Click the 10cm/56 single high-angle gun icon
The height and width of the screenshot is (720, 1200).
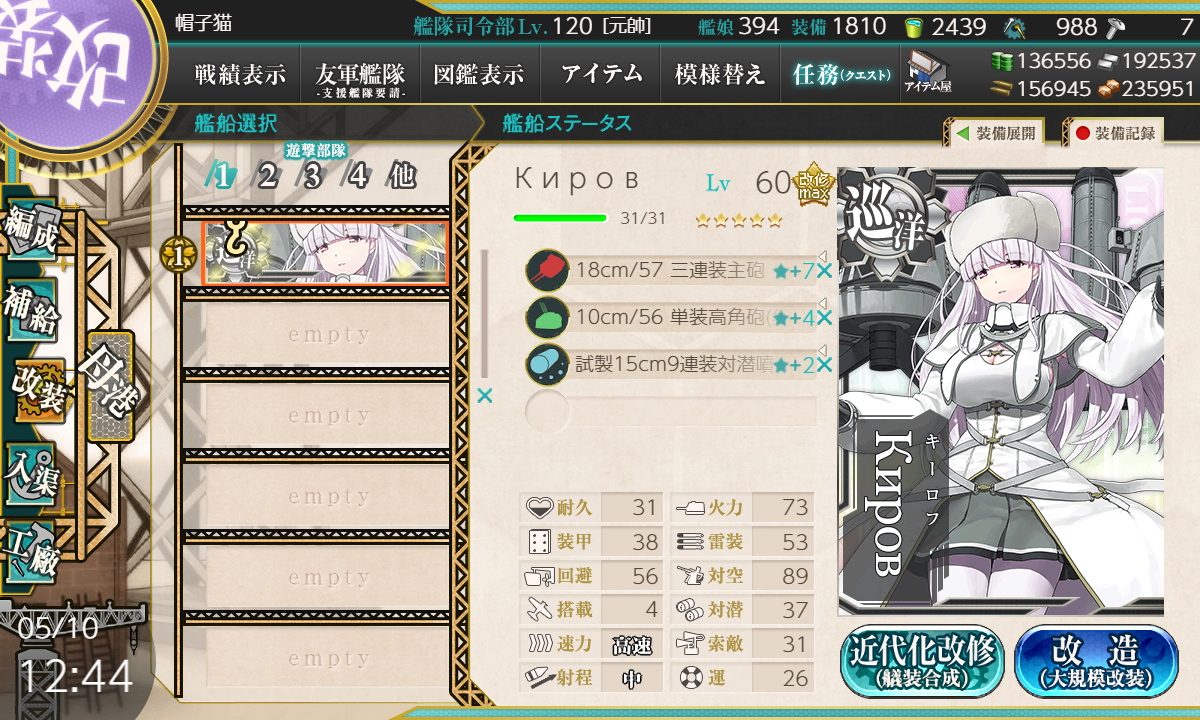click(547, 317)
